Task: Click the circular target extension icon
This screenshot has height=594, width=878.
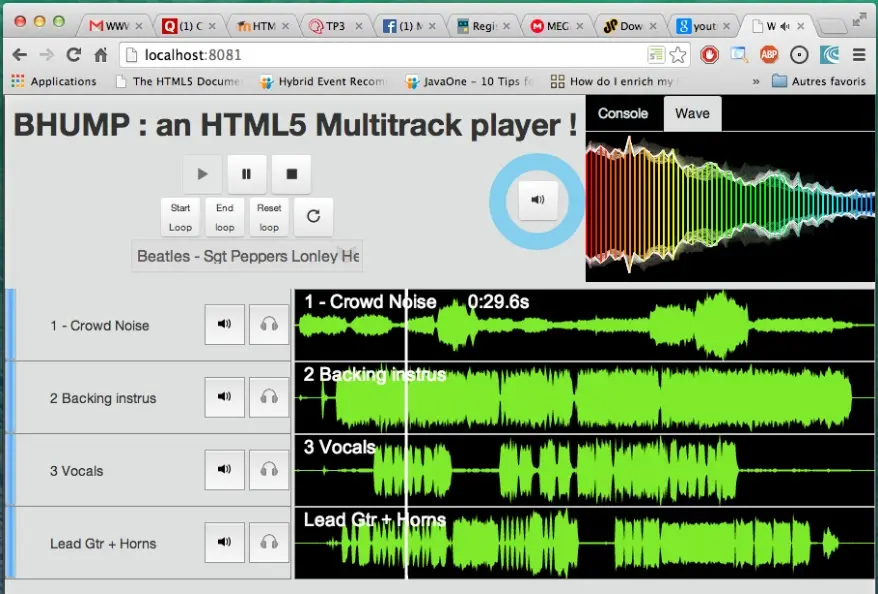Action: [799, 55]
